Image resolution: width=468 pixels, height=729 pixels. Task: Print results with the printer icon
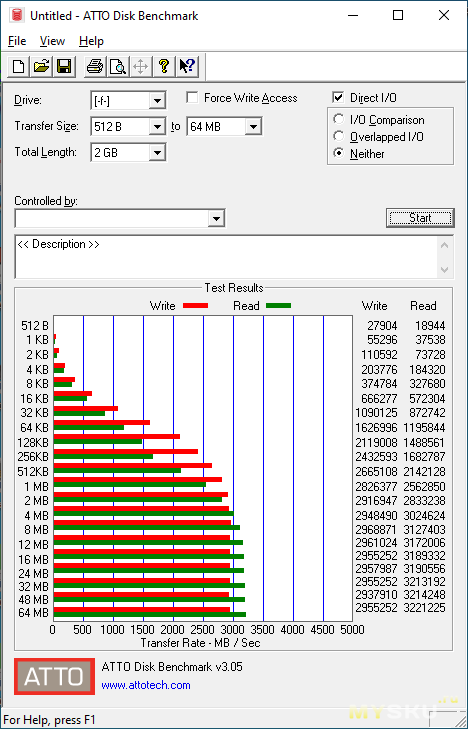point(95,66)
